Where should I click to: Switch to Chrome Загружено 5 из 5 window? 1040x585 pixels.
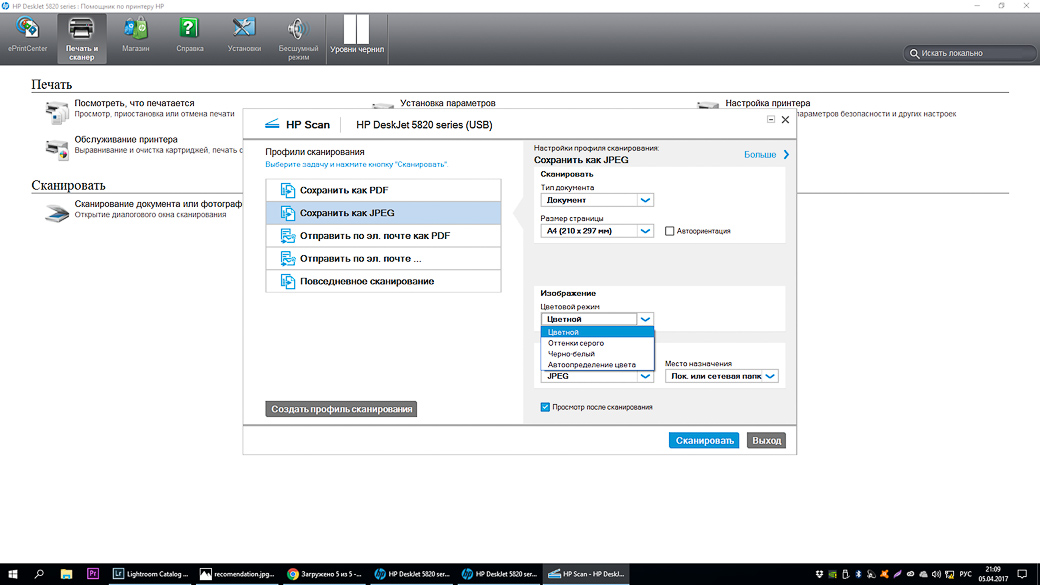click(324, 574)
